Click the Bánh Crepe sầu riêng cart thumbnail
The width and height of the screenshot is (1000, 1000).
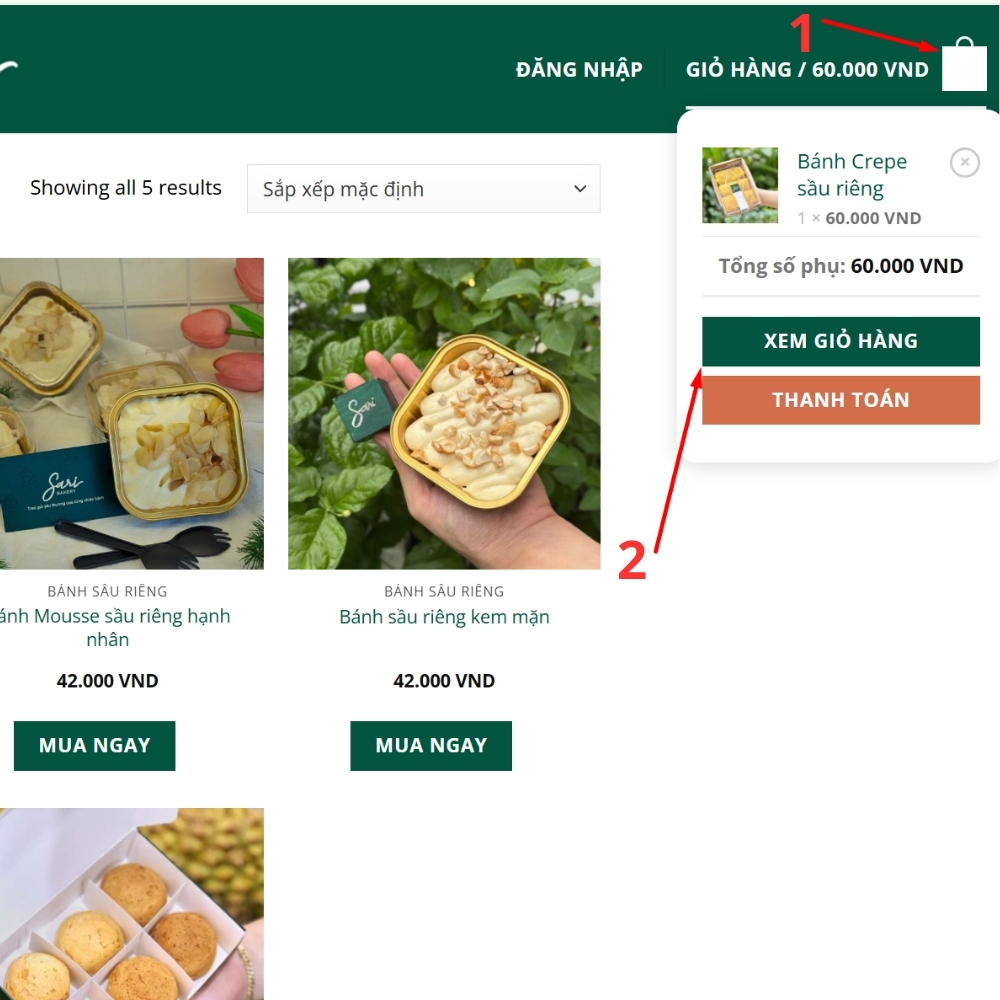click(x=740, y=185)
